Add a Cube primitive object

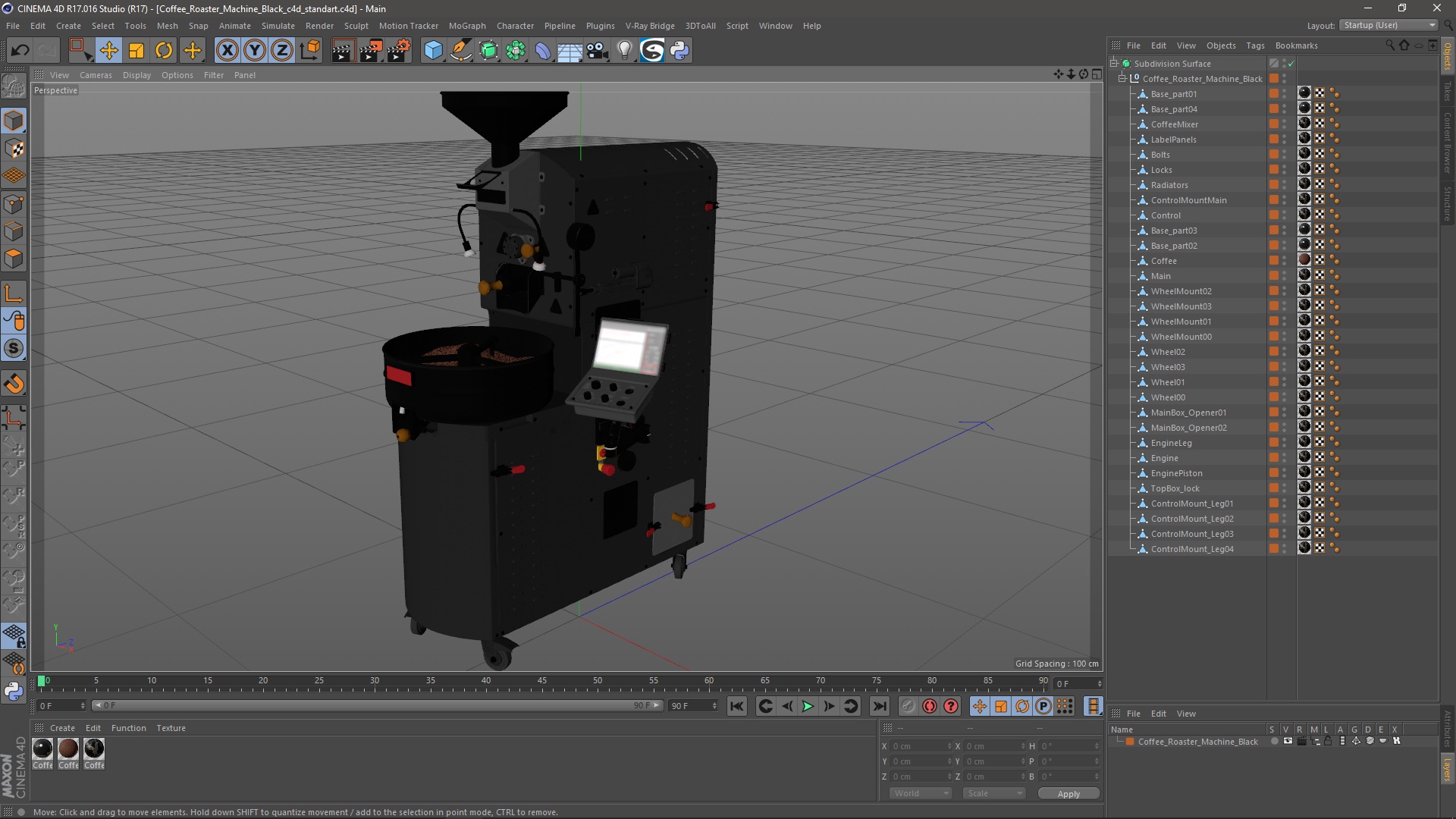tap(433, 51)
